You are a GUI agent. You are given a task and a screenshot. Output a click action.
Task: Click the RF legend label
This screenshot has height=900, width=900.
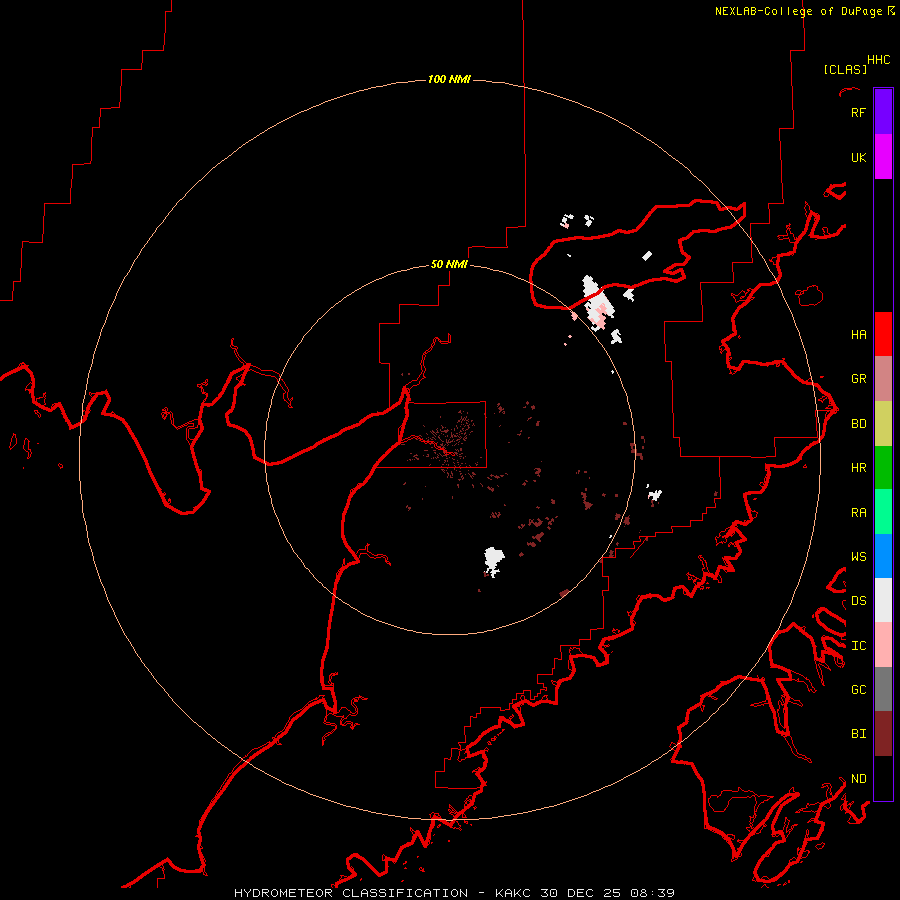858,112
